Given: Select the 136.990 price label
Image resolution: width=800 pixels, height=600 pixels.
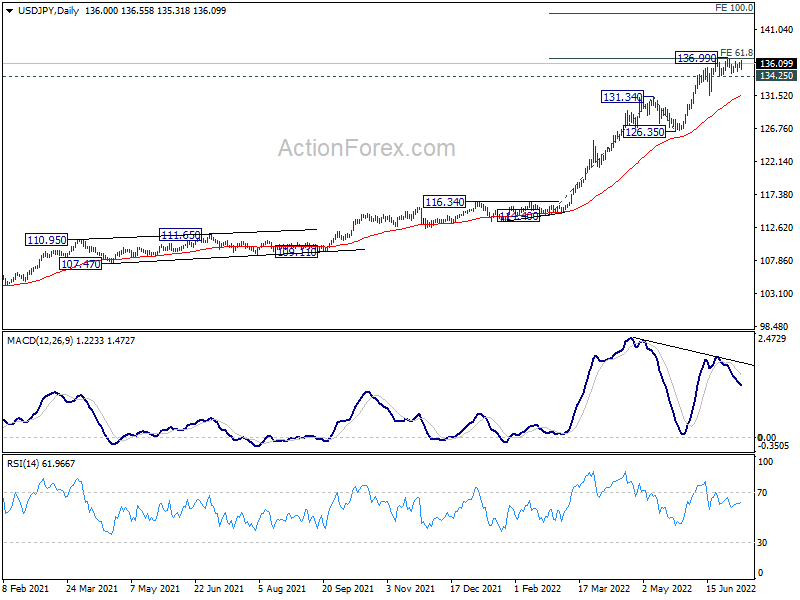Looking at the screenshot, I should [x=696, y=58].
